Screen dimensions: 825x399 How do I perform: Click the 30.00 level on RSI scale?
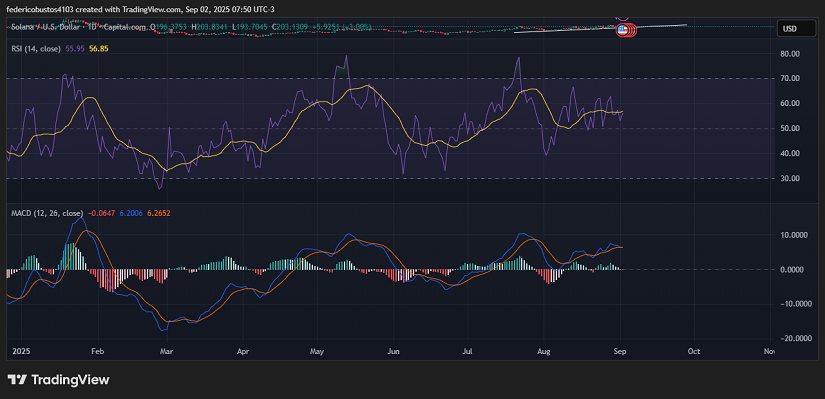[x=791, y=178]
